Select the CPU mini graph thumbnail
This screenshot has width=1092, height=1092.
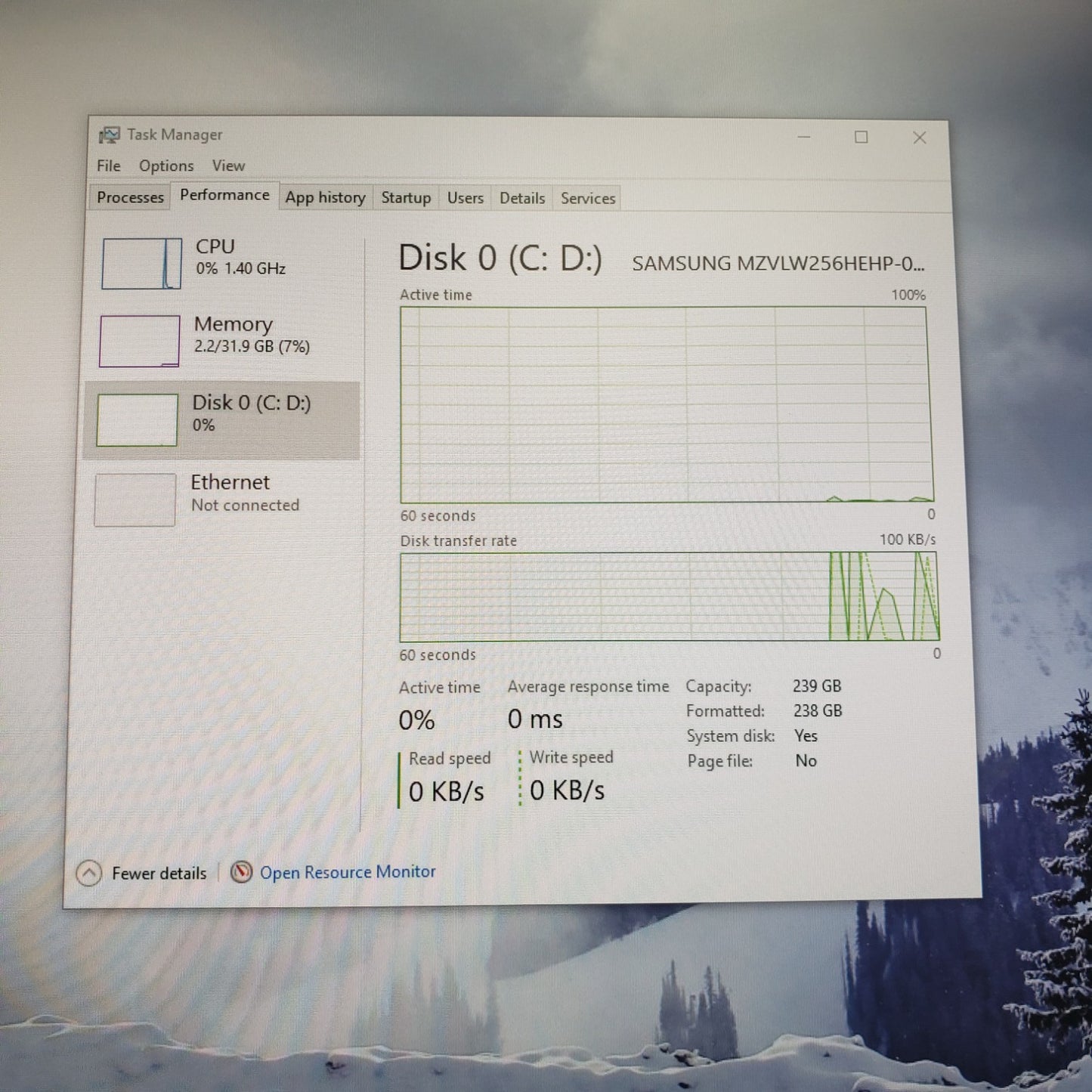(x=141, y=264)
